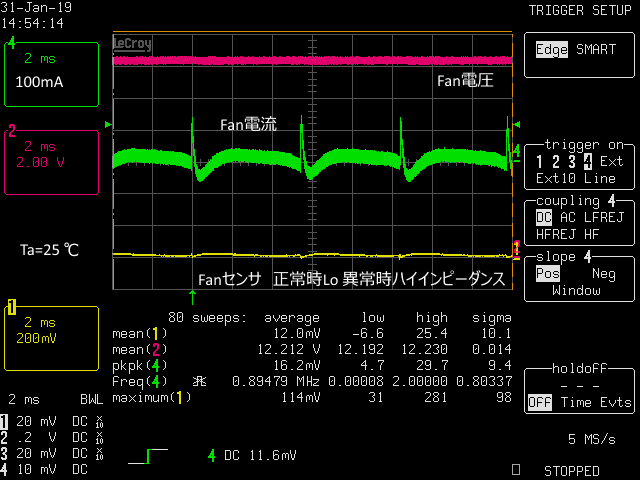Image resolution: width=640 pixels, height=480 pixels.
Task: Click the maximum(1) measurement row label
Action: [151, 397]
